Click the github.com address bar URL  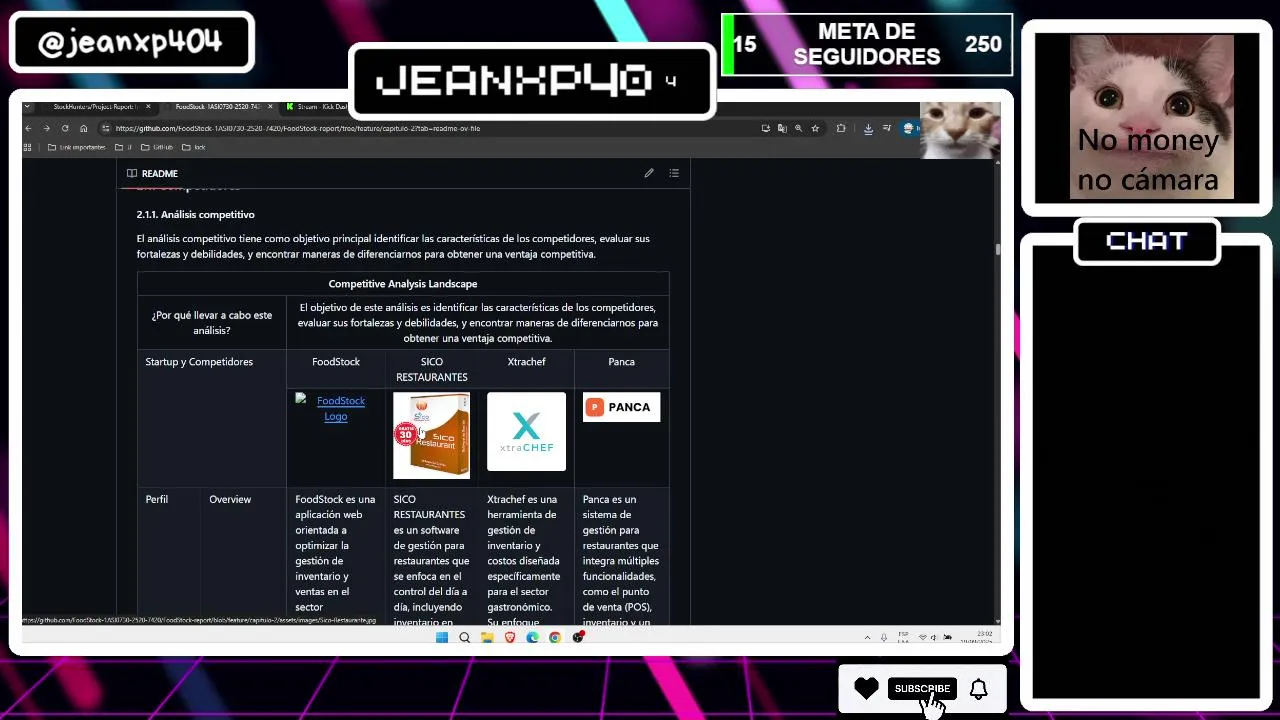[x=297, y=128]
